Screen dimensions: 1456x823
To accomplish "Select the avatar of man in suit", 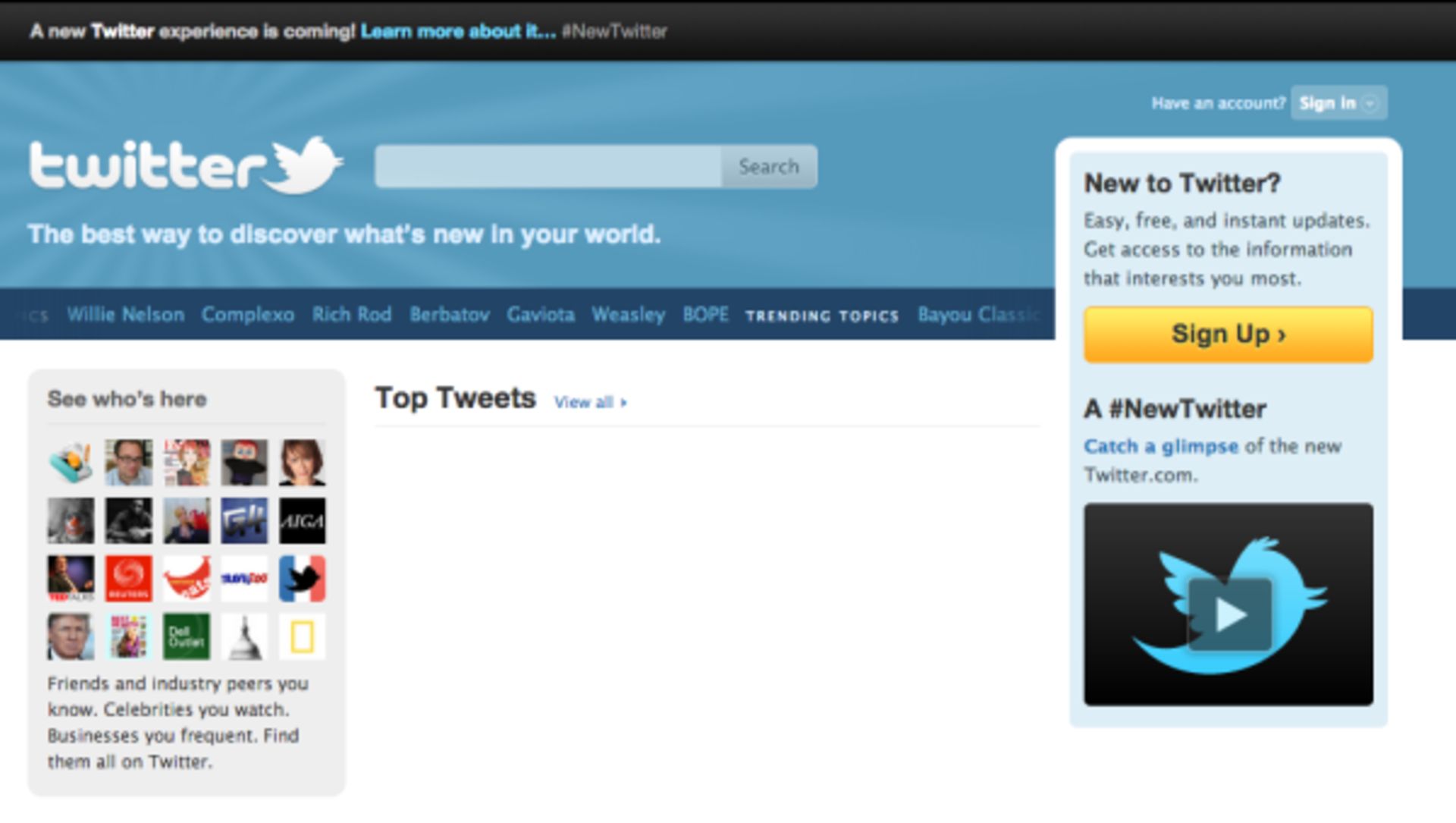I will [x=71, y=636].
